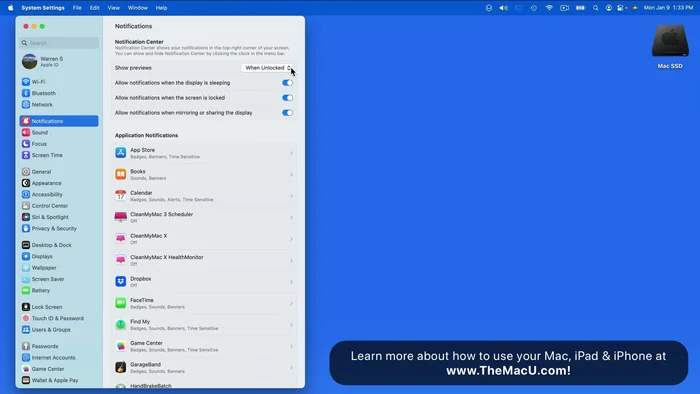Click the Search field in sidebar

point(59,43)
